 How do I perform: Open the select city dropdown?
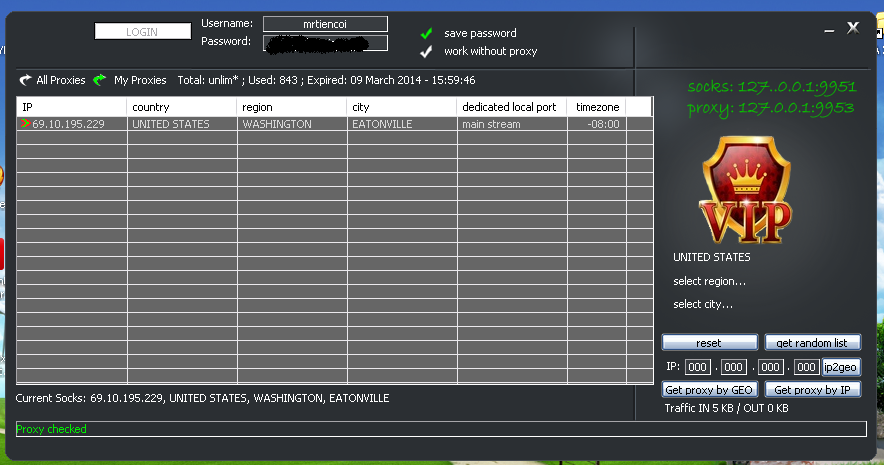click(x=703, y=304)
